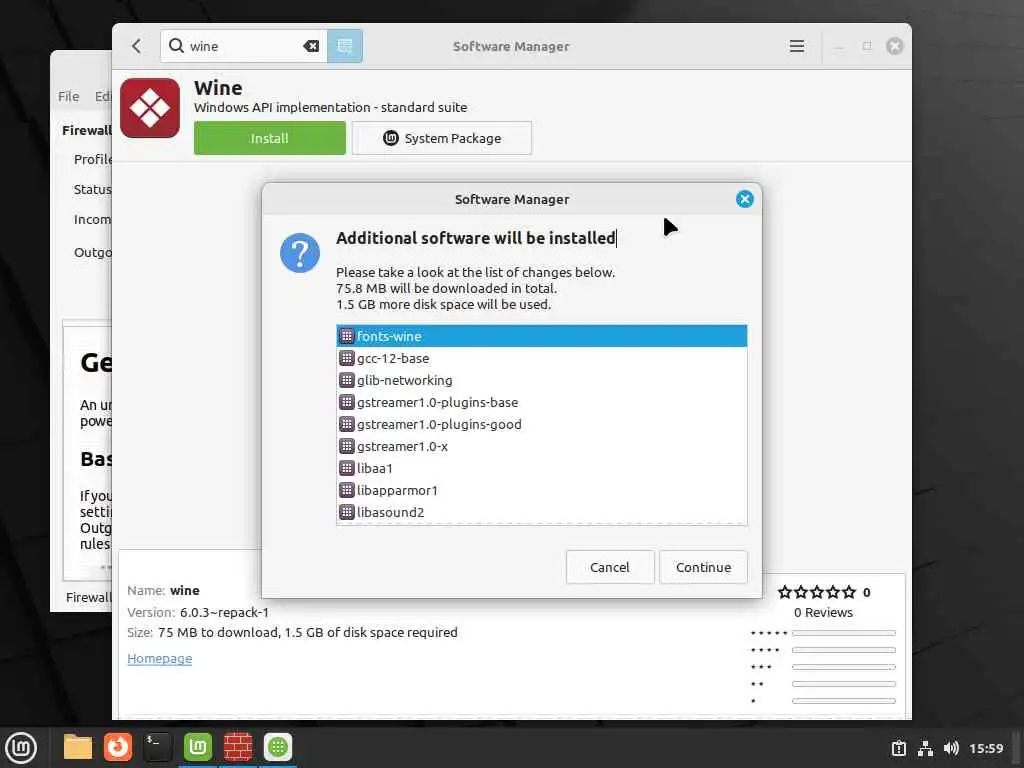Select libasound2 in the package list
Screen dimensions: 1024x768
tap(541, 512)
